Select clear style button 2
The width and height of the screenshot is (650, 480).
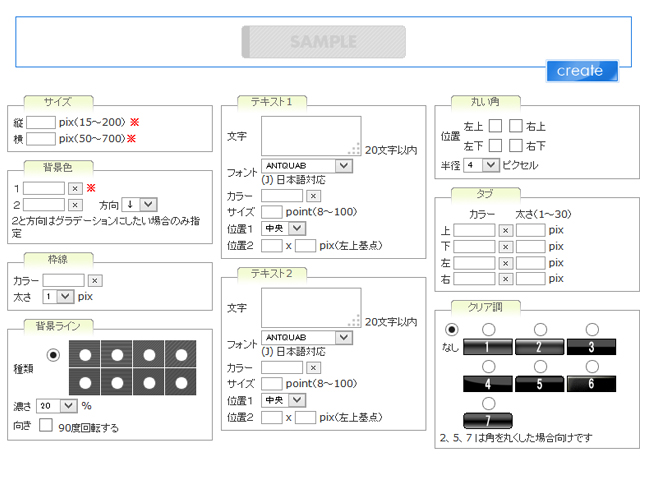(539, 347)
